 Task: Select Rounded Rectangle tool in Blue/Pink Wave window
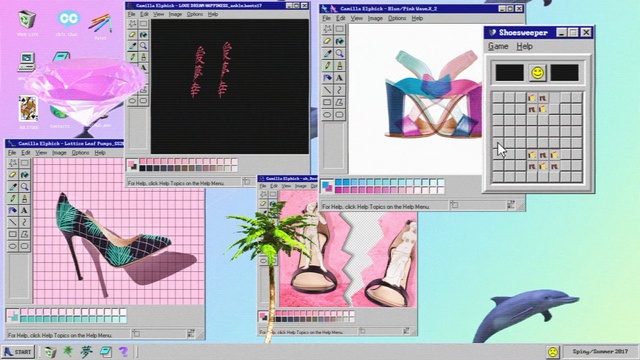(340, 115)
